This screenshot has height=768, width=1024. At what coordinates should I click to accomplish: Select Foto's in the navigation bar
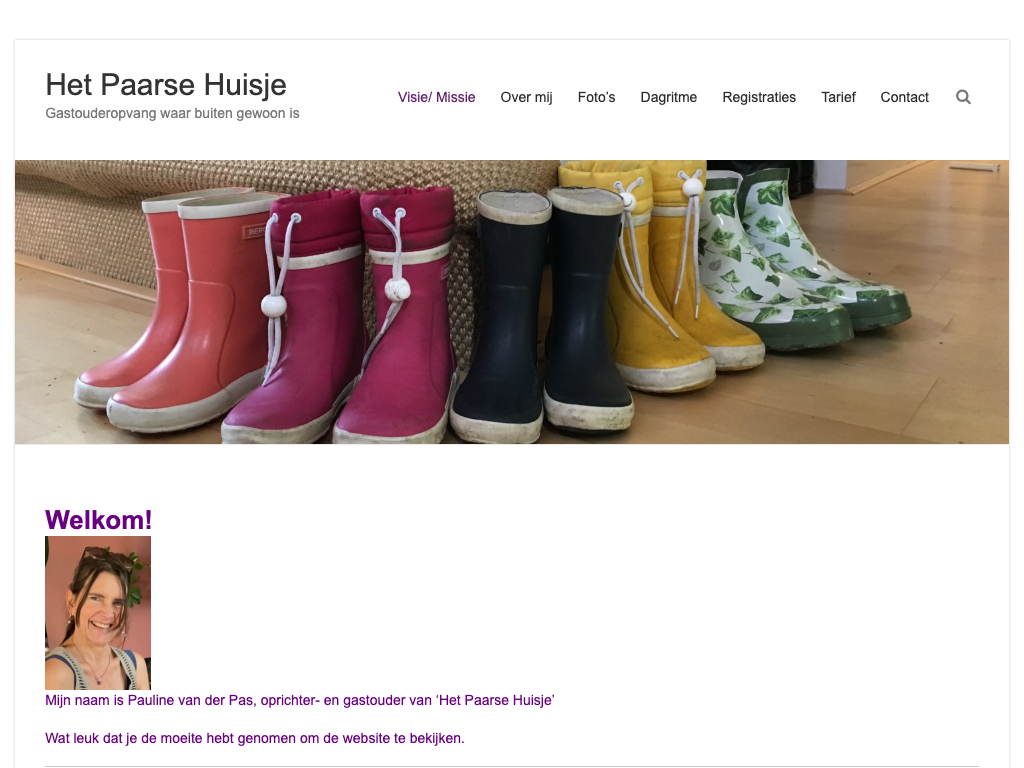pyautogui.click(x=596, y=97)
